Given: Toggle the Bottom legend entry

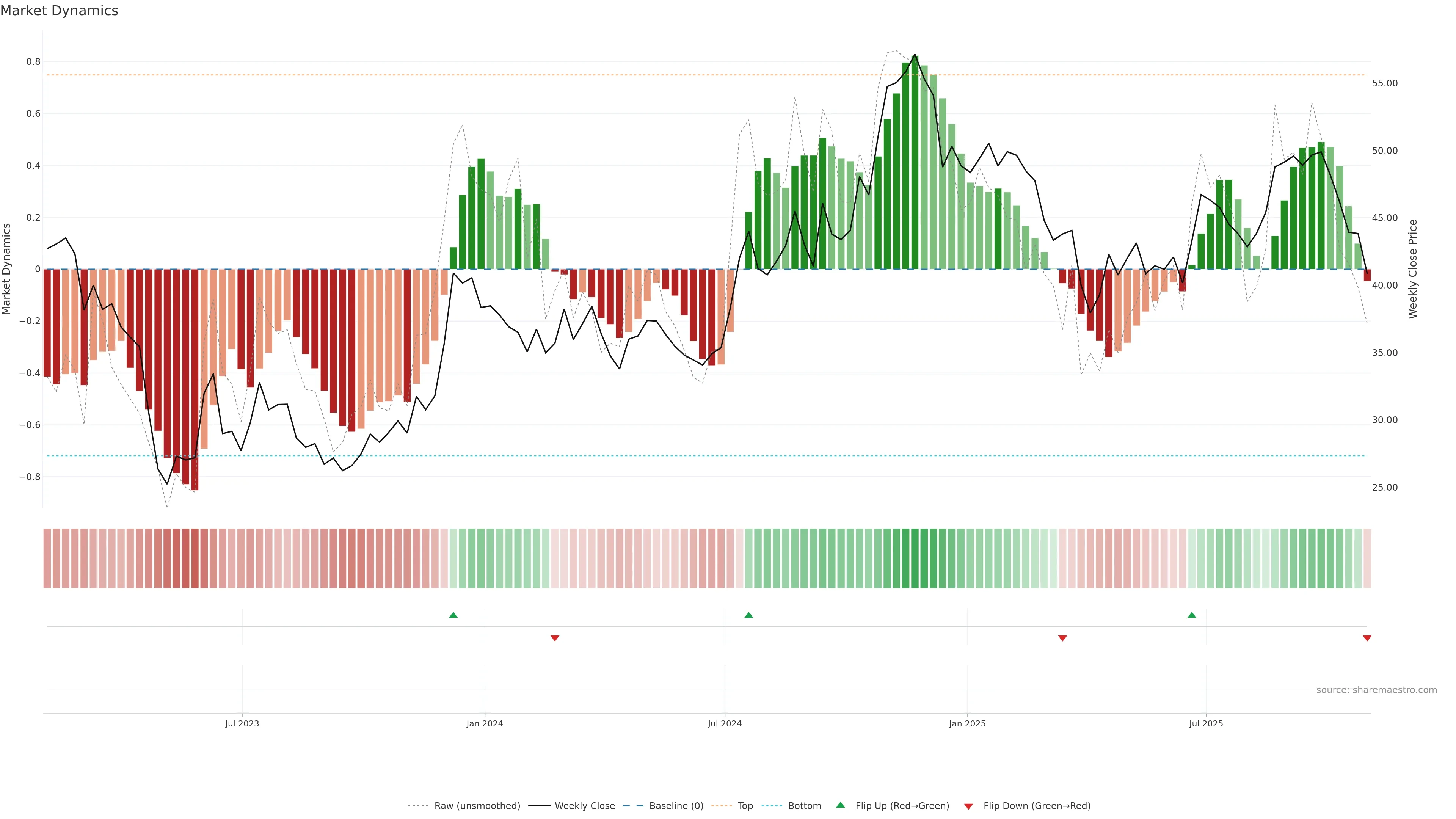Looking at the screenshot, I should (x=804, y=805).
